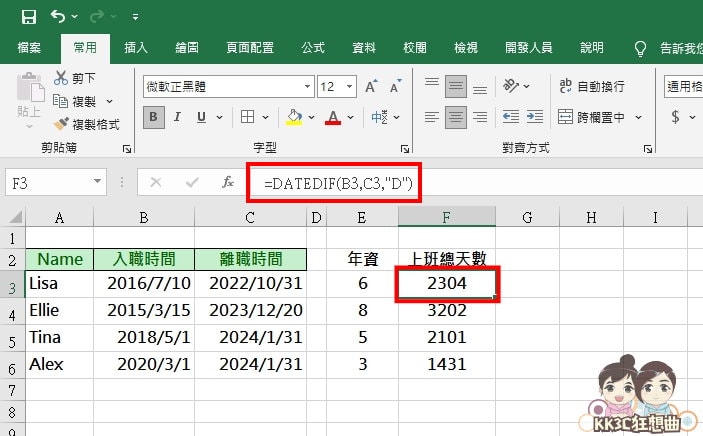The image size is (703, 436).
Task: Click the Cut (剪下) scissors icon
Action: (x=62, y=78)
